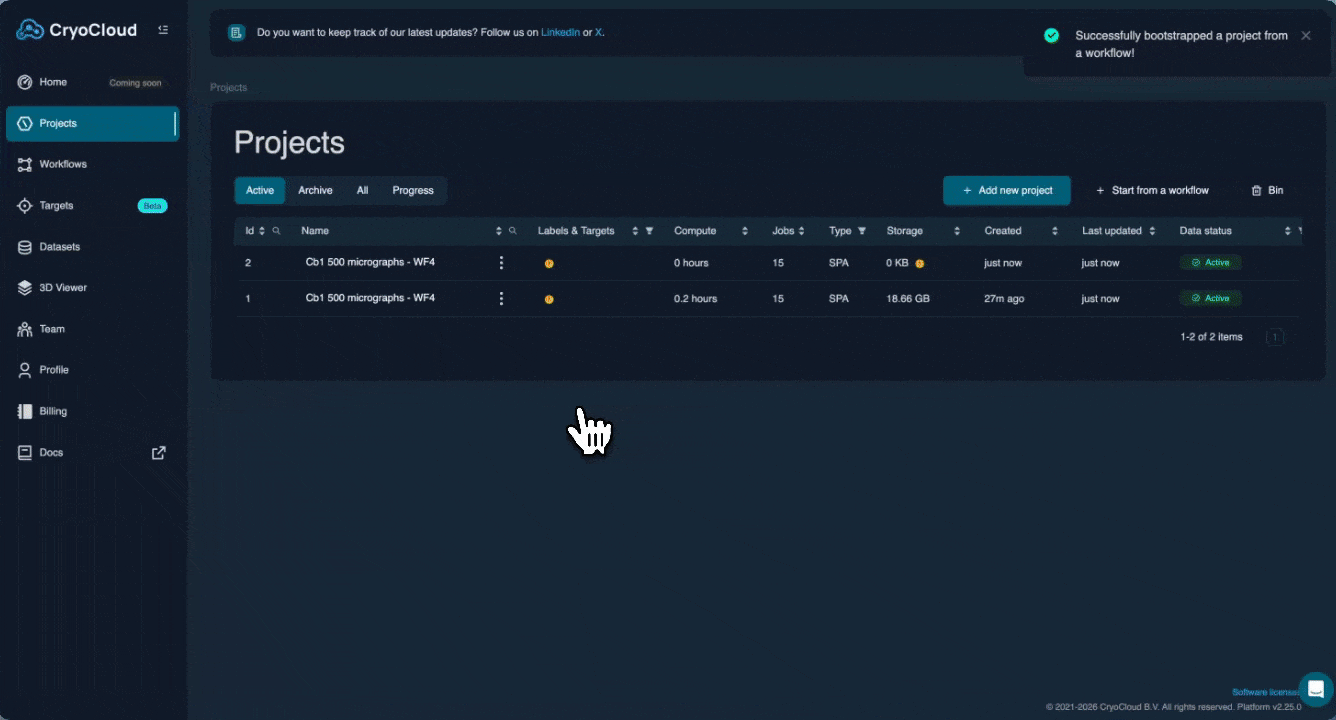
Task: Follow the LinkedIn link in banner
Action: pos(560,32)
